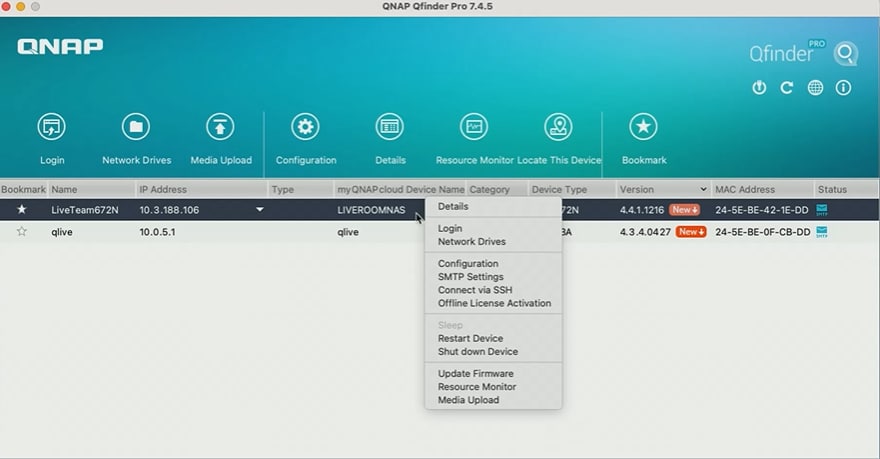Toggle bookmark star for LiveTeam672N
The width and height of the screenshot is (880, 459).
pyautogui.click(x=21, y=209)
